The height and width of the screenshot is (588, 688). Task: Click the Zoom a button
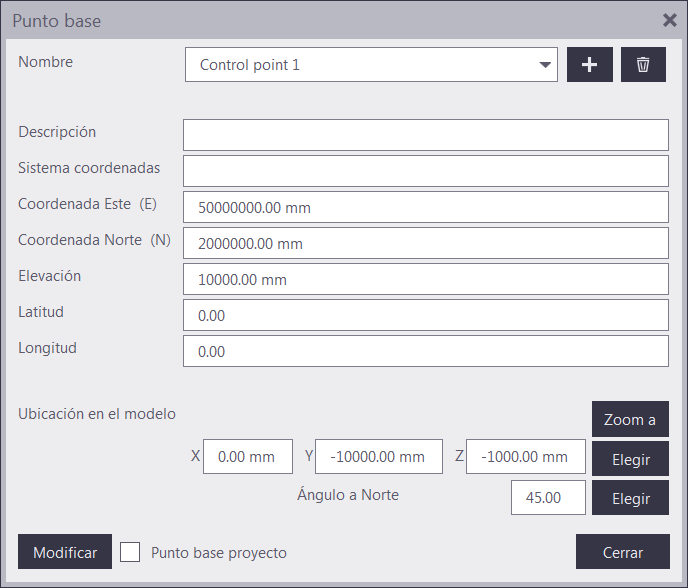(x=630, y=419)
